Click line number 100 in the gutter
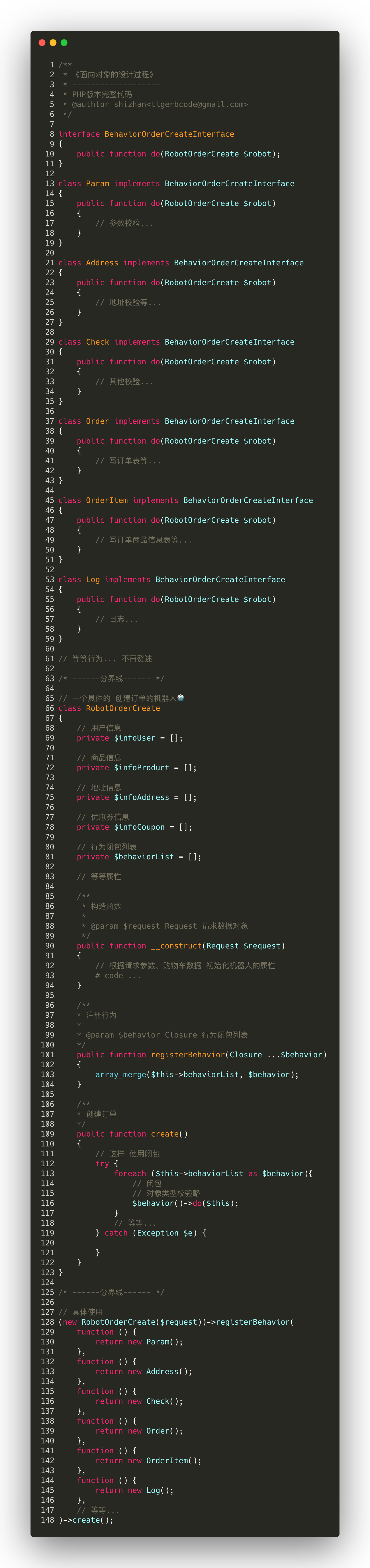The image size is (370, 1568). pyautogui.click(x=48, y=1044)
